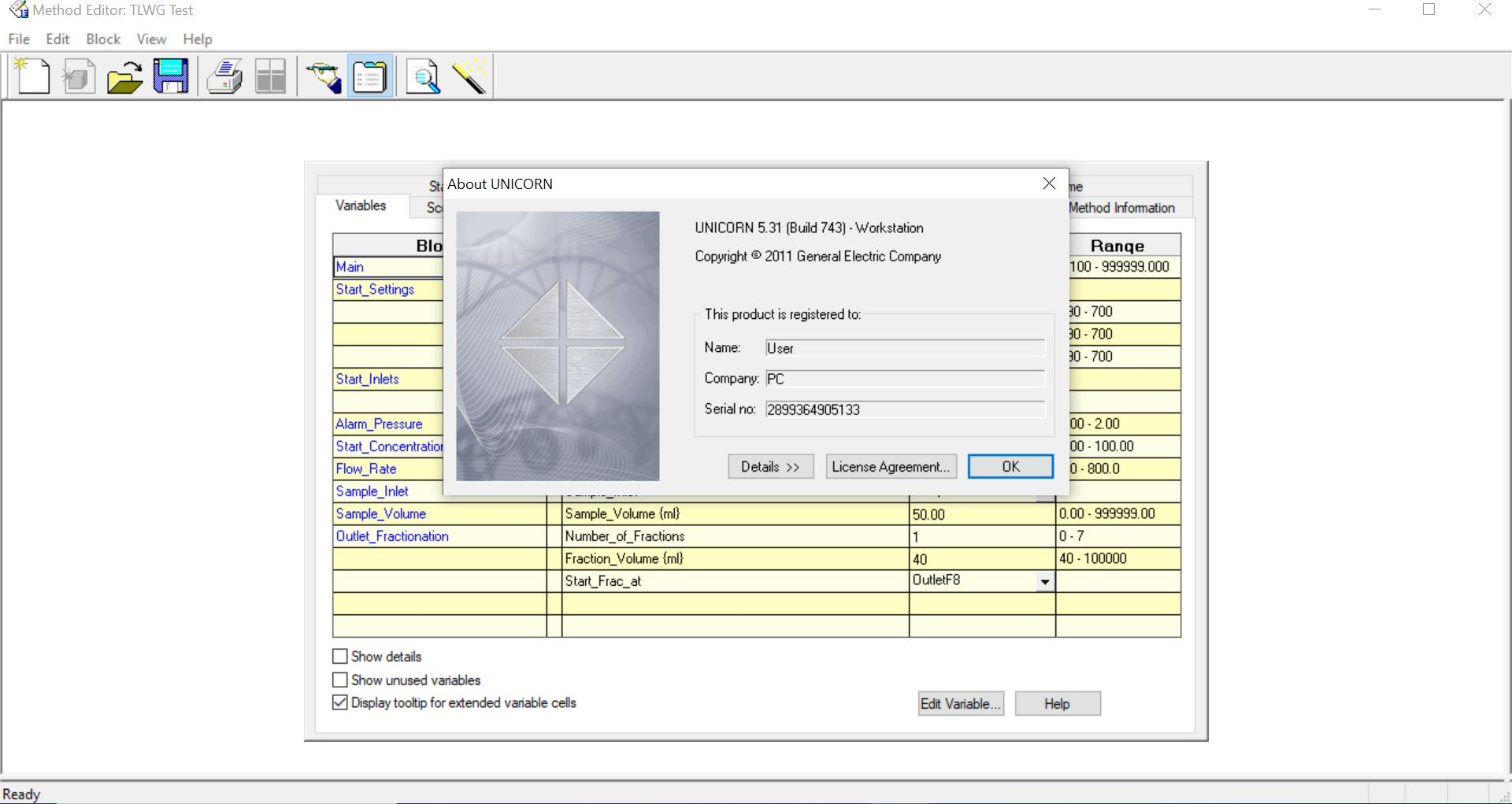
Task: Select the Sample_Volume block
Action: (381, 513)
